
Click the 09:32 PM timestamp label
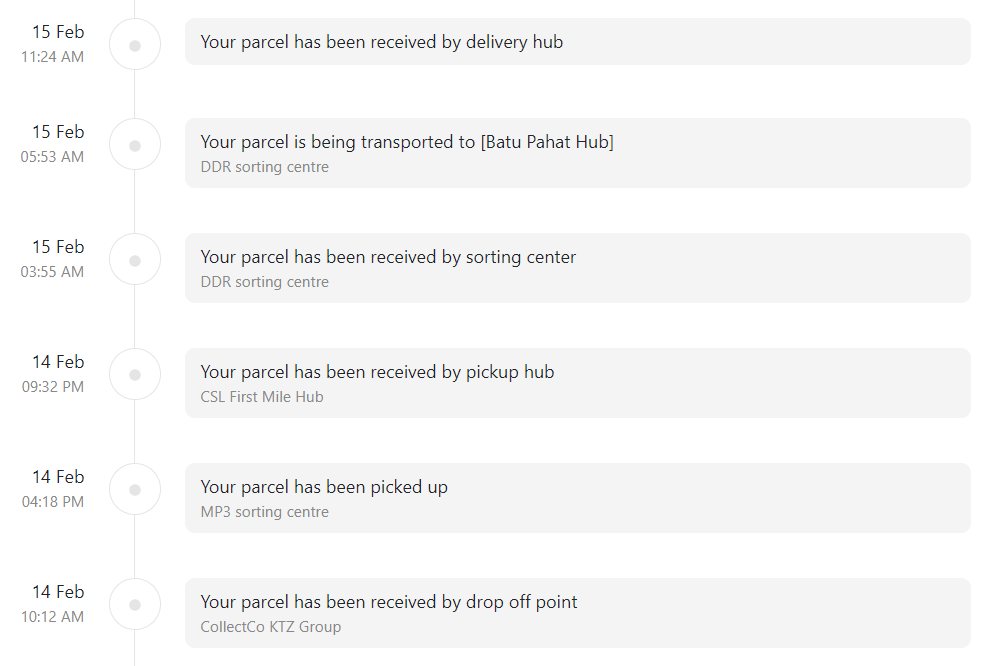tap(53, 386)
